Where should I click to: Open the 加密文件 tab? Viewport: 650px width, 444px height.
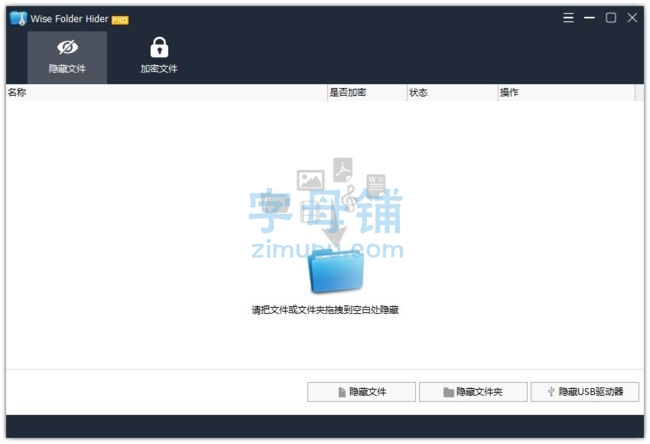(159, 57)
